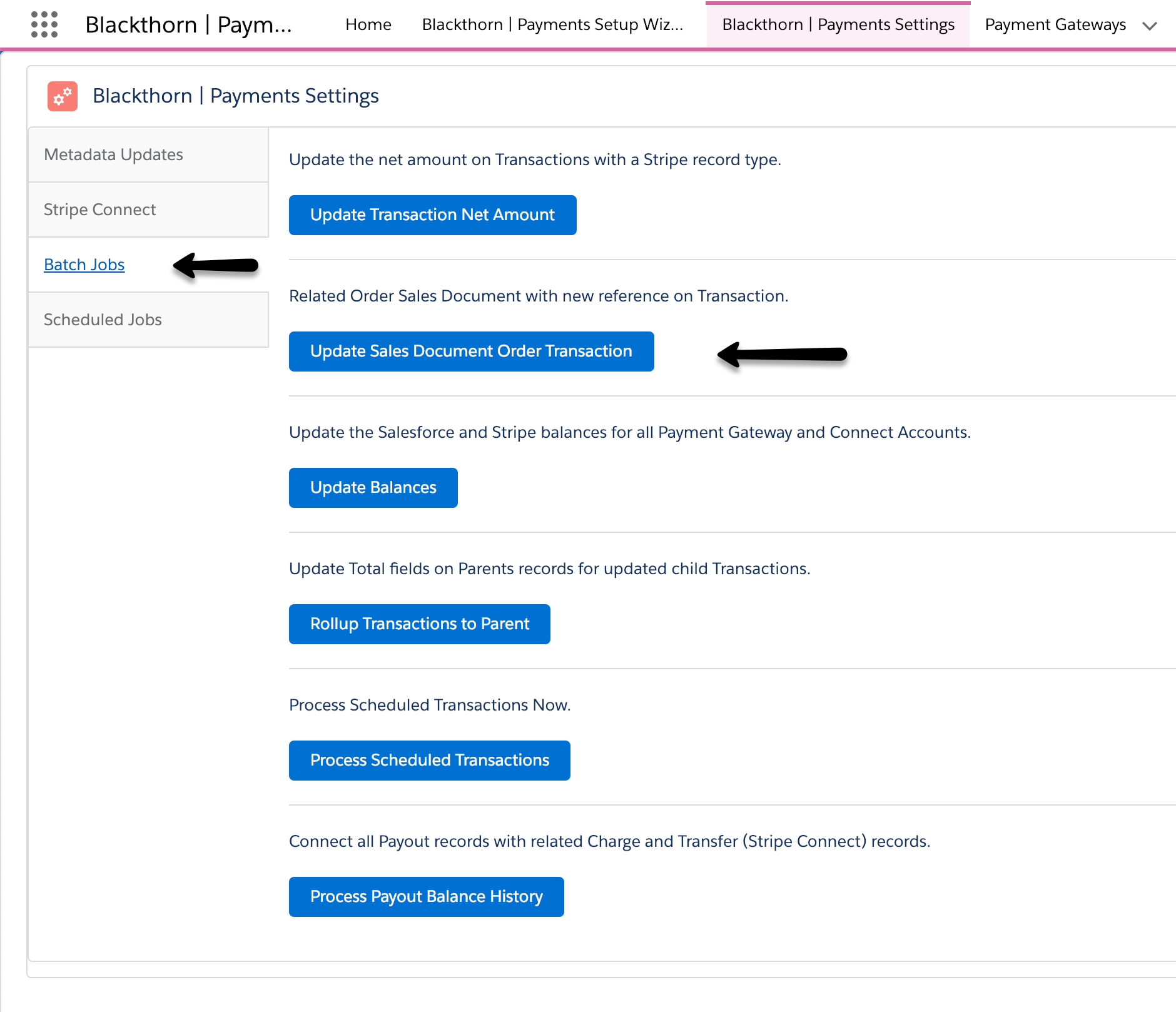Open Stripe Connect in the sidebar
The image size is (1176, 1012).
(x=148, y=210)
